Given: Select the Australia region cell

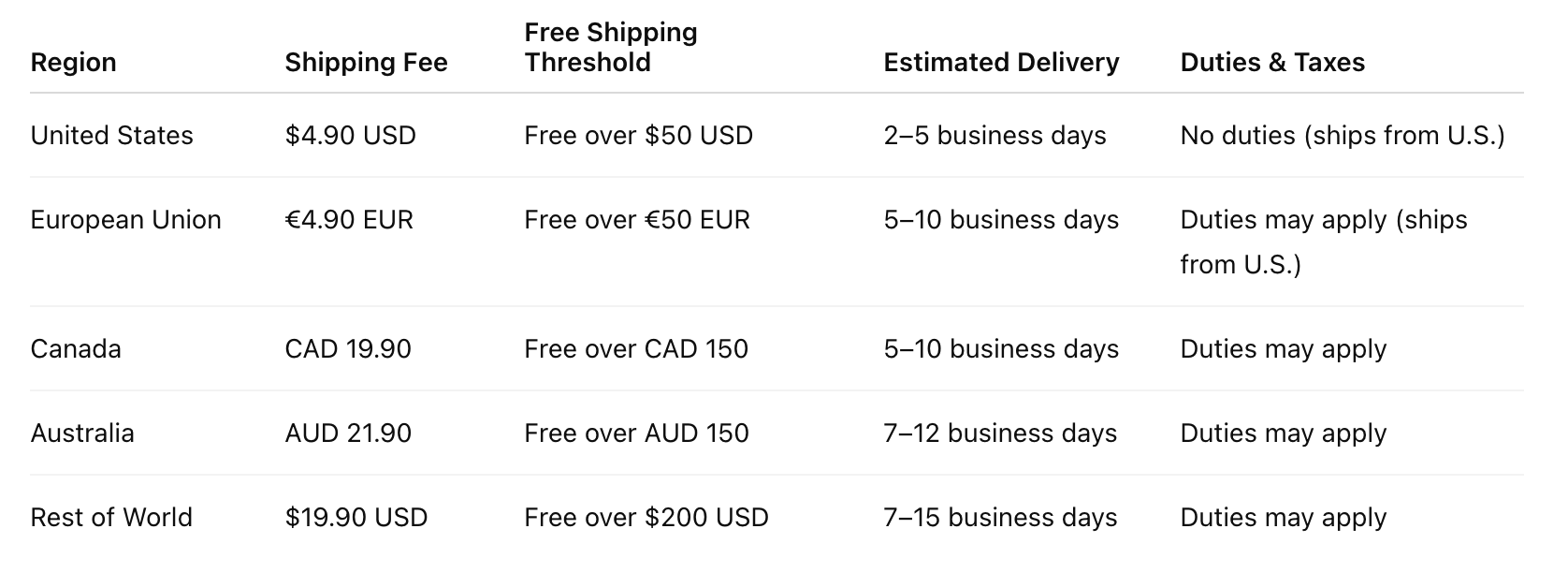Looking at the screenshot, I should pyautogui.click(x=82, y=433).
